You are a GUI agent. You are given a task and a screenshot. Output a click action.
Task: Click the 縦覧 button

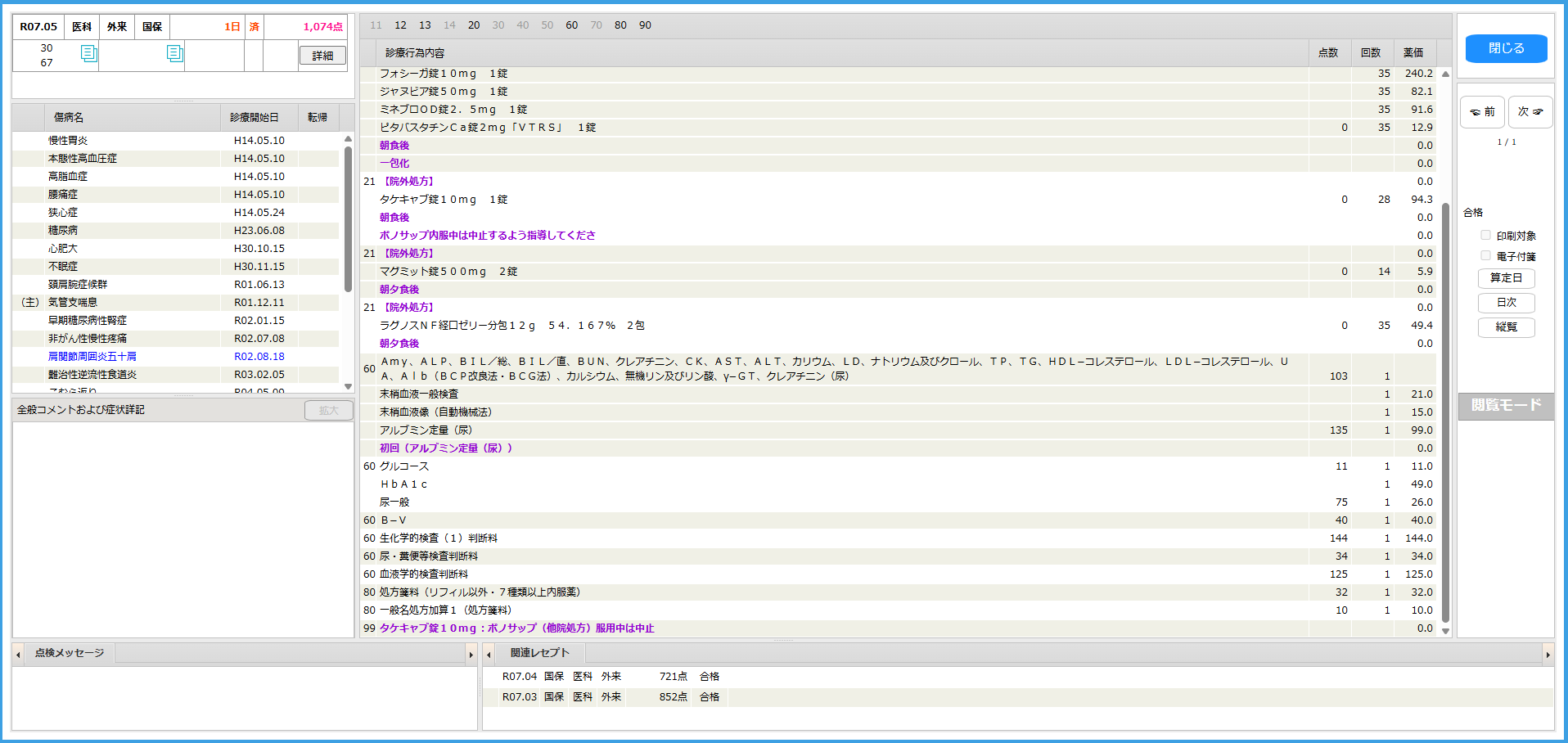1506,327
